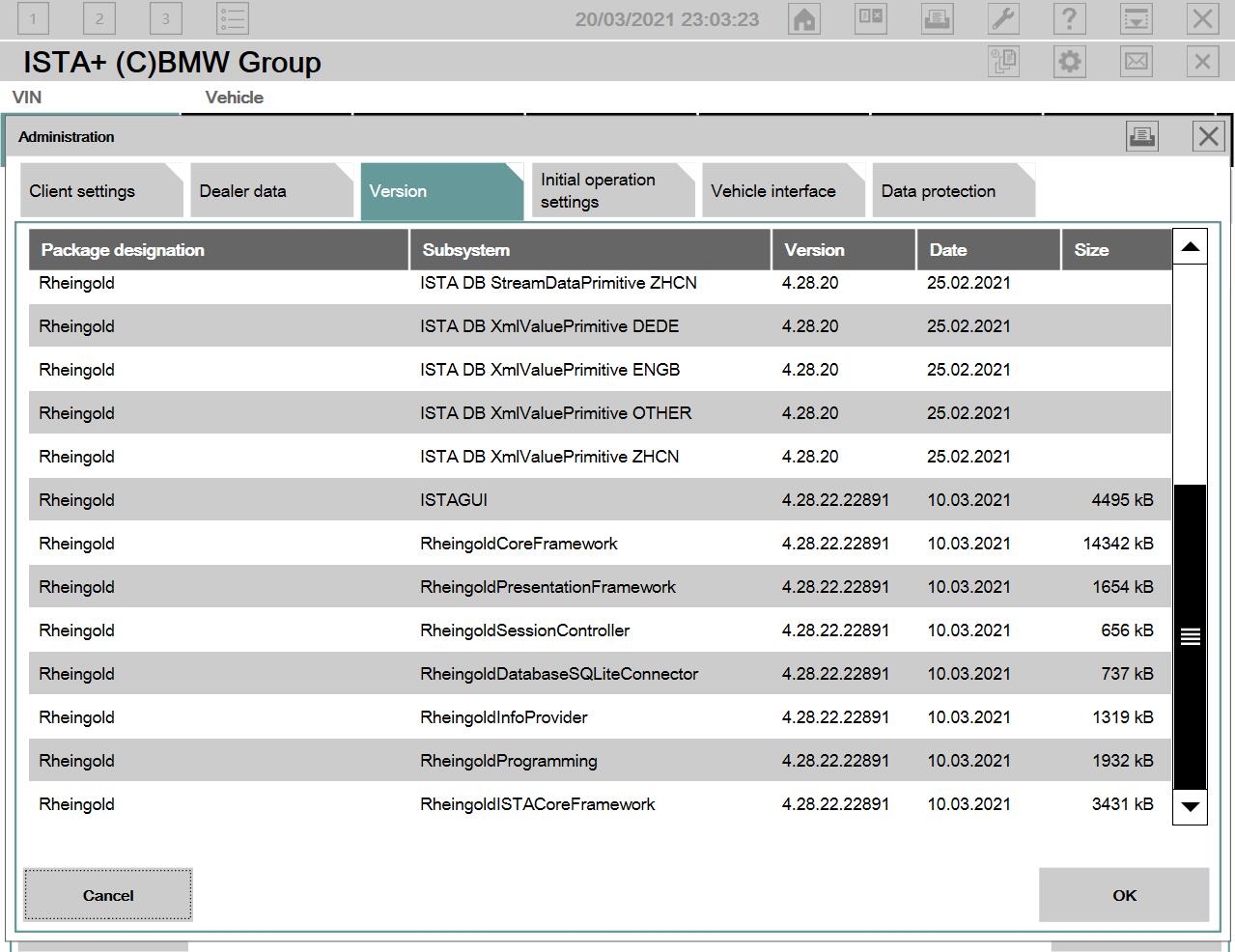Click the VIN label in header
The image size is (1235, 952).
coord(27,98)
